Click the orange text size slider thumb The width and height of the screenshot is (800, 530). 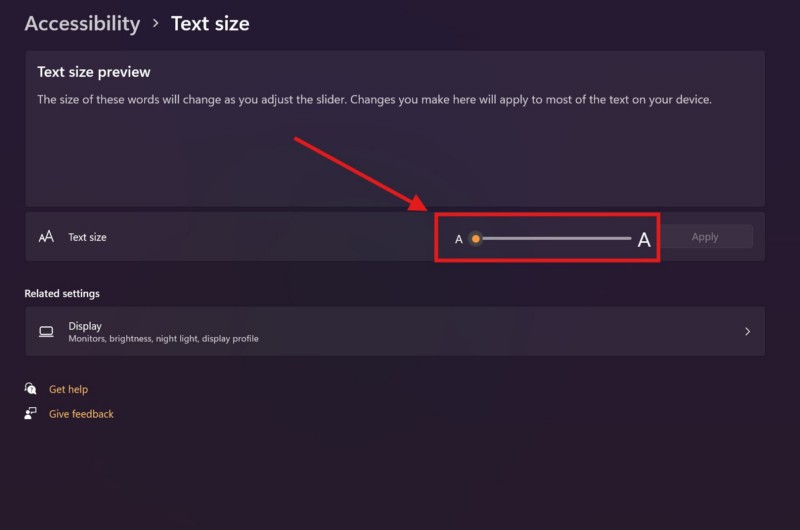(476, 238)
